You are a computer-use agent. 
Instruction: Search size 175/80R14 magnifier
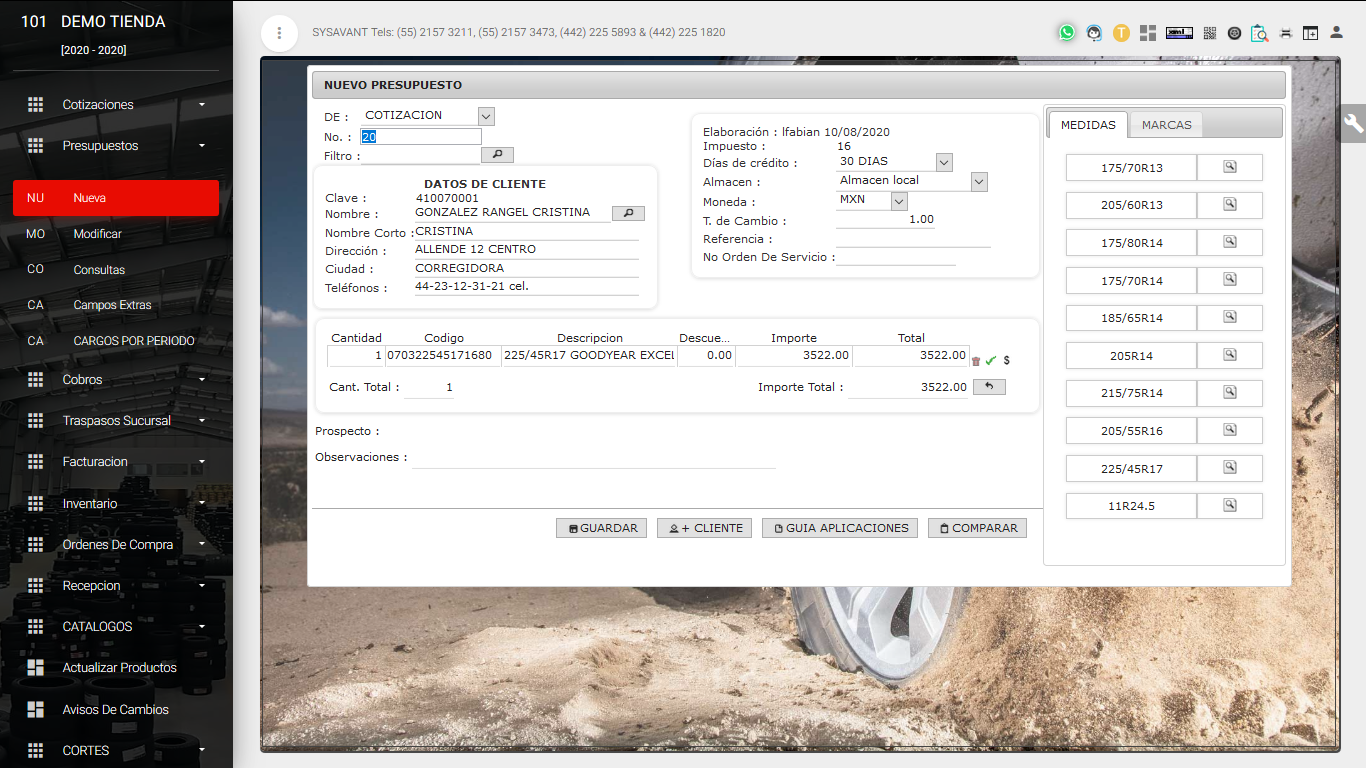tap(1230, 243)
